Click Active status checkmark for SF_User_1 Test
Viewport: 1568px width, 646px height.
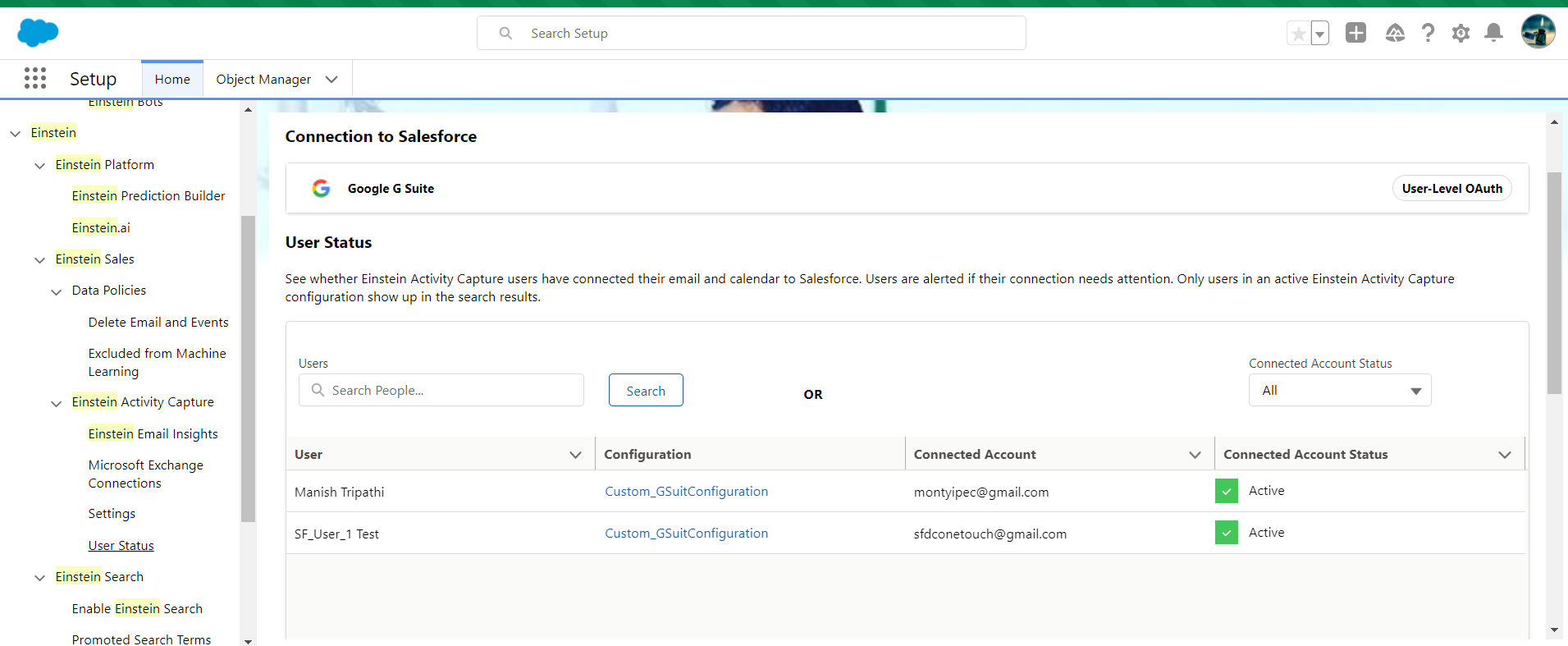(x=1226, y=533)
